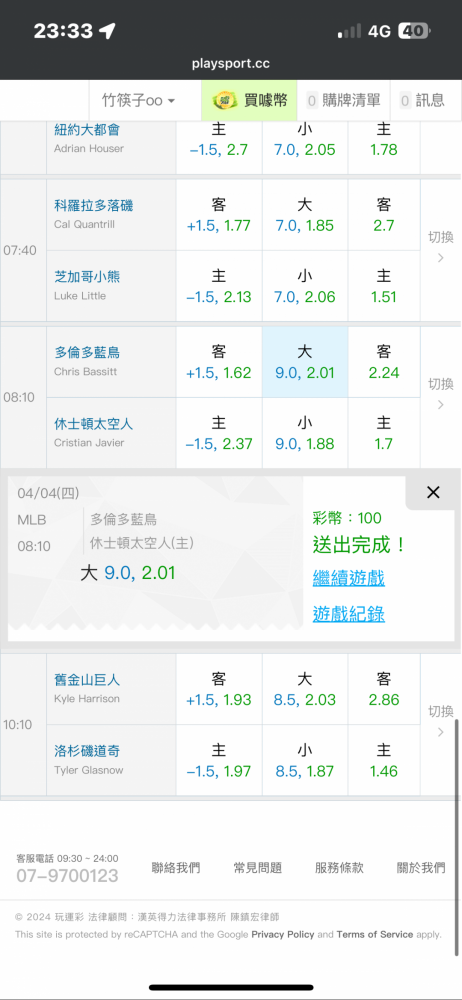Viewport: 462px width, 1000px height.
Task: Open the Google Privacy Policy link
Action: [283, 934]
